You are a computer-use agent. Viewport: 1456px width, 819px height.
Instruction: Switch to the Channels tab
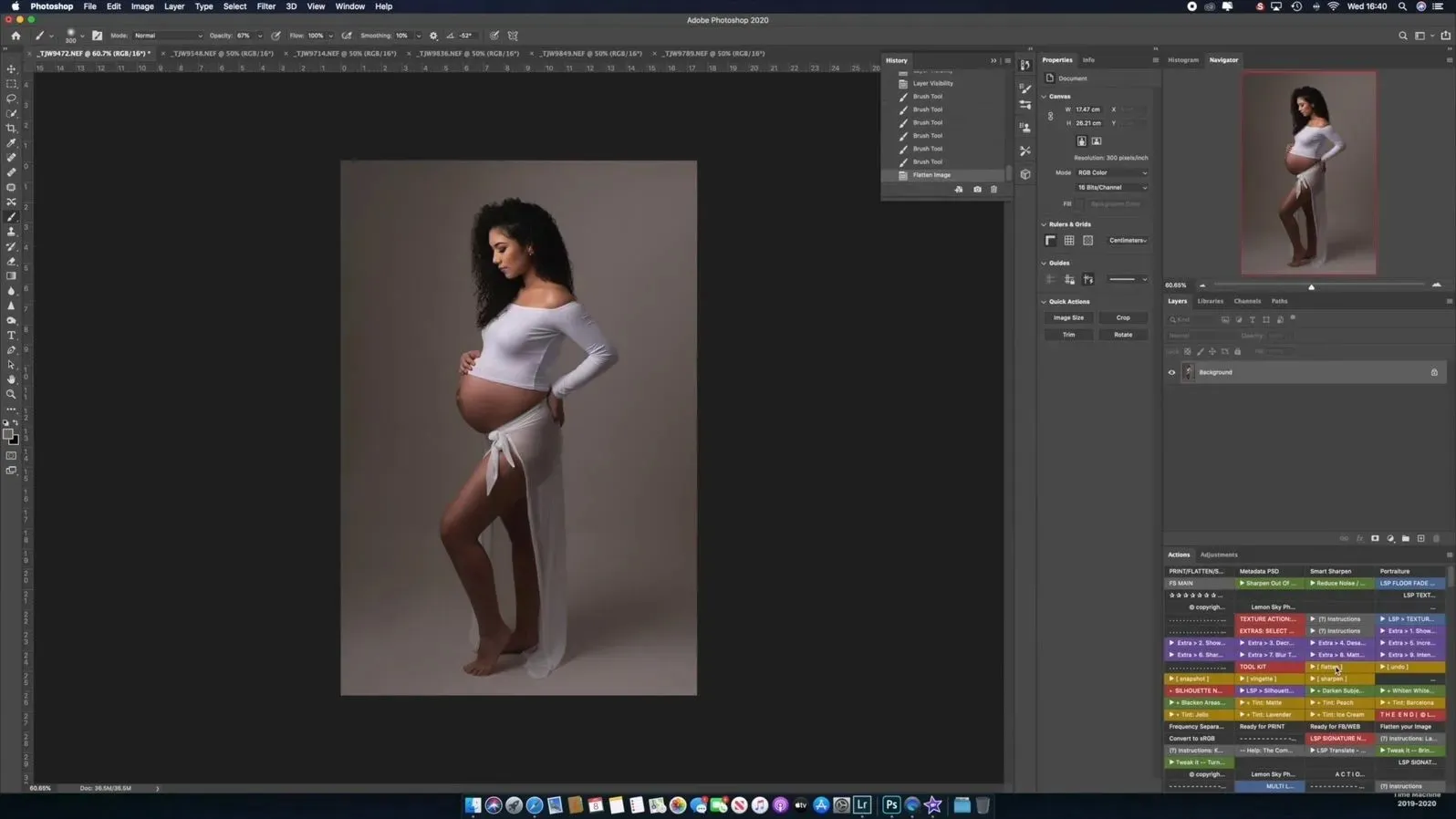coord(1246,301)
